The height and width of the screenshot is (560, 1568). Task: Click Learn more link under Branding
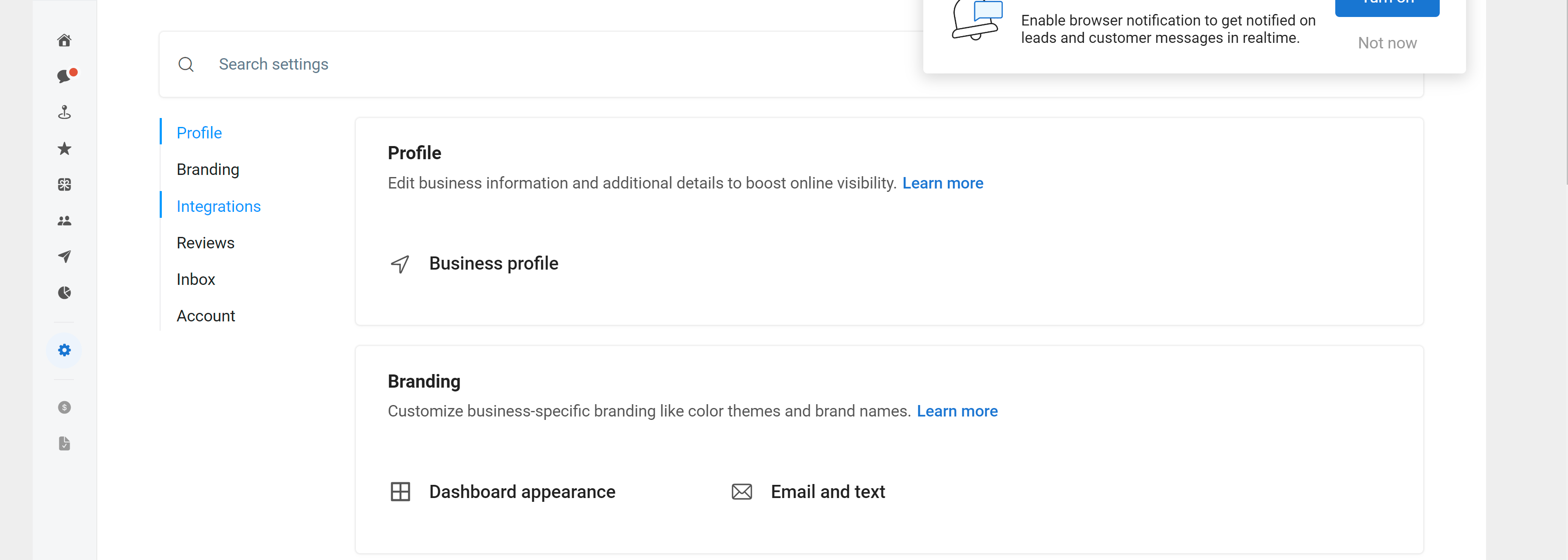pyautogui.click(x=957, y=411)
